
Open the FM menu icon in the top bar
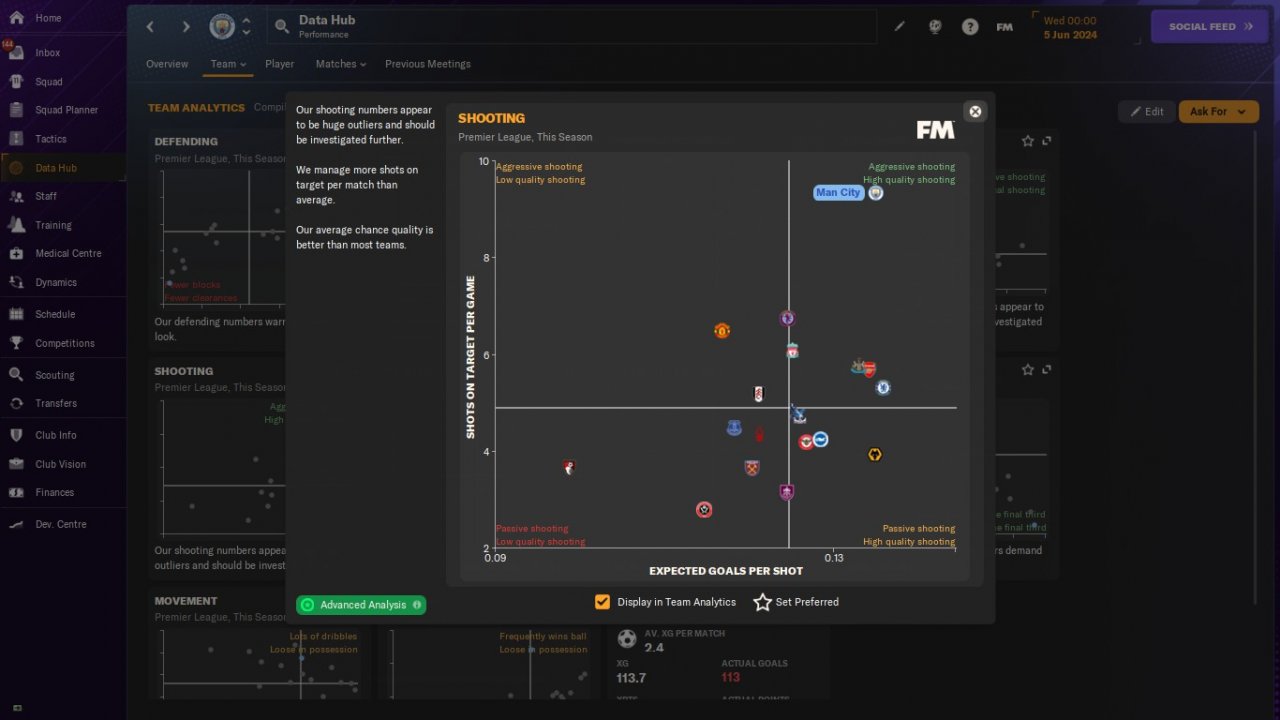(1005, 27)
